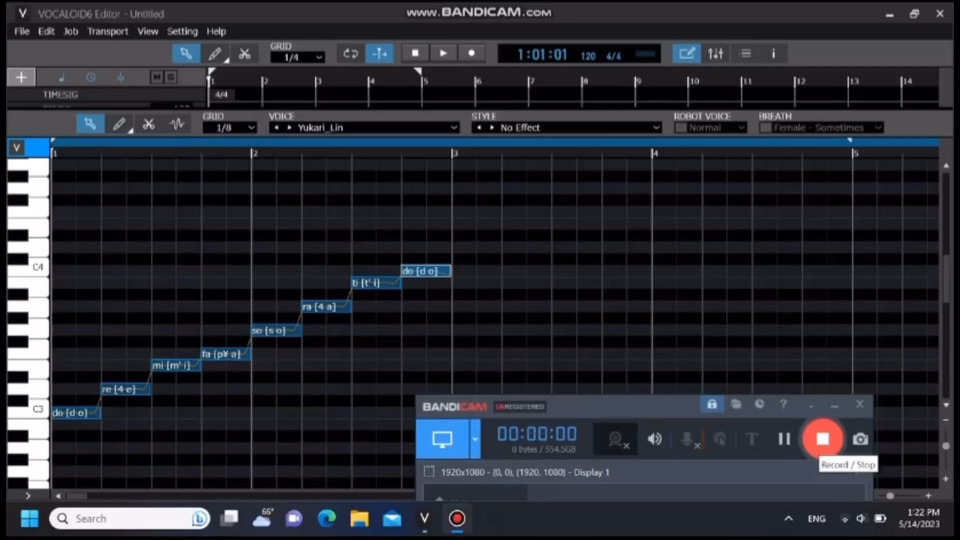Play the song in VOCALOID transport
The width and height of the screenshot is (960, 540).
point(443,53)
